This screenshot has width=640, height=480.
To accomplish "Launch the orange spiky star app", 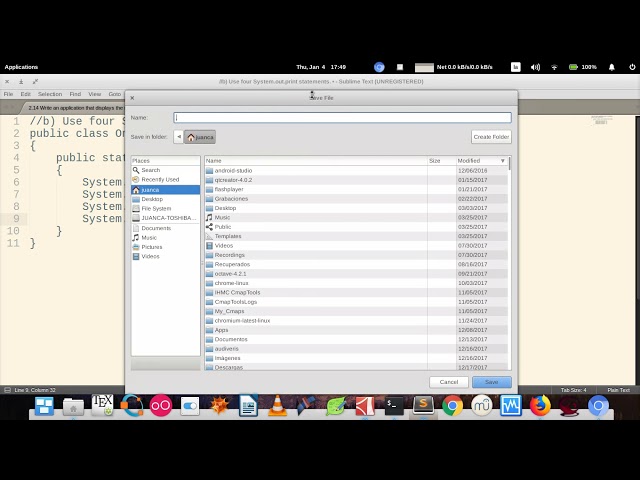I will tap(219, 406).
